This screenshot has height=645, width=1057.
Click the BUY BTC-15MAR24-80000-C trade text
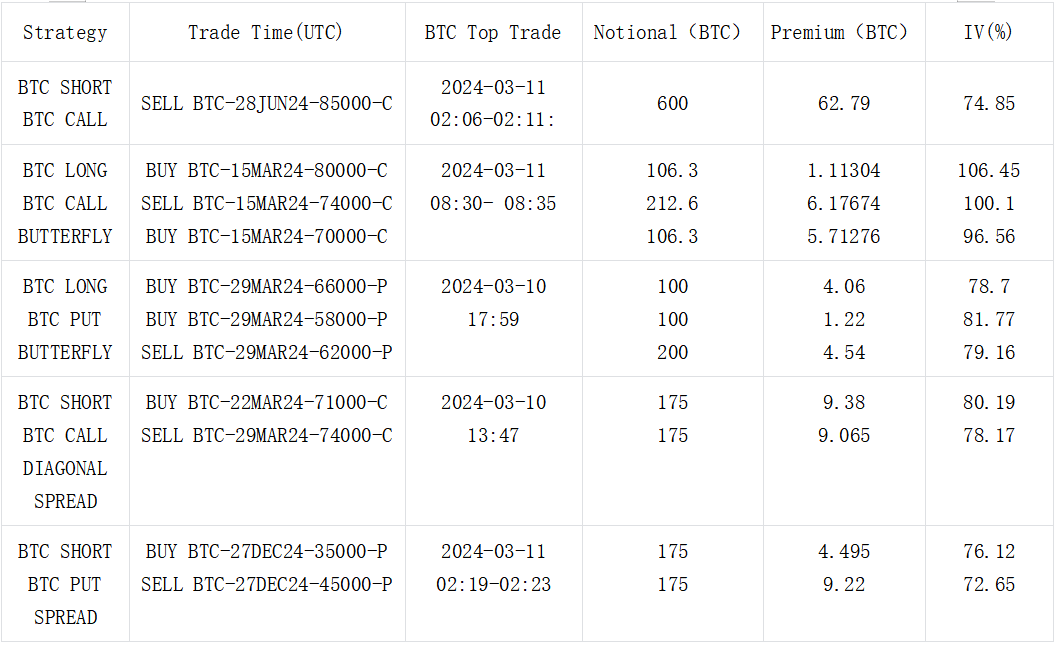click(266, 171)
